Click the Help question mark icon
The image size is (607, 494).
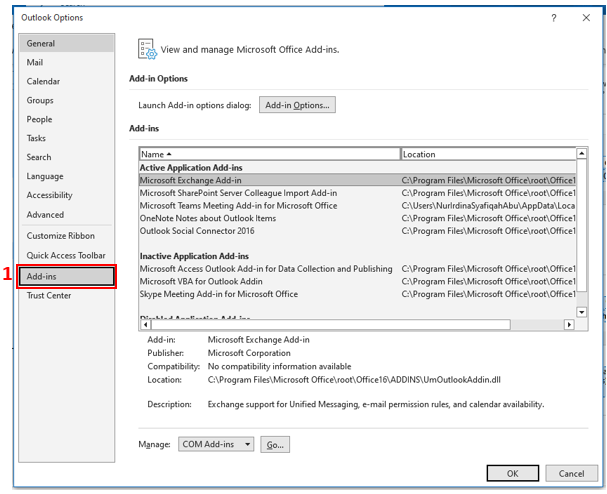click(x=554, y=18)
